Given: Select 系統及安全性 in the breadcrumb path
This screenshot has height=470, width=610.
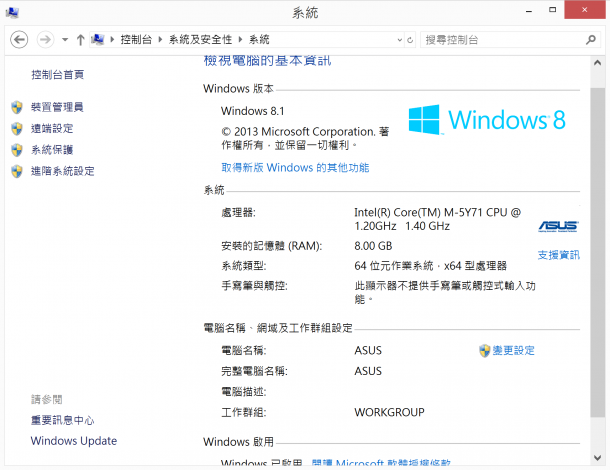Looking at the screenshot, I should [200, 40].
